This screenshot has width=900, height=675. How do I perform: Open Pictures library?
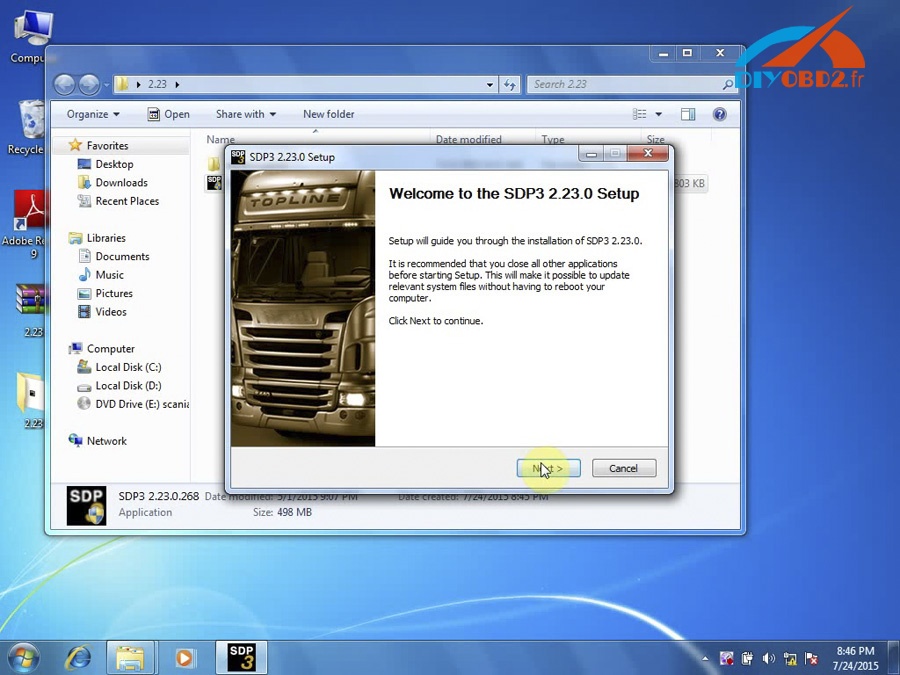(114, 293)
